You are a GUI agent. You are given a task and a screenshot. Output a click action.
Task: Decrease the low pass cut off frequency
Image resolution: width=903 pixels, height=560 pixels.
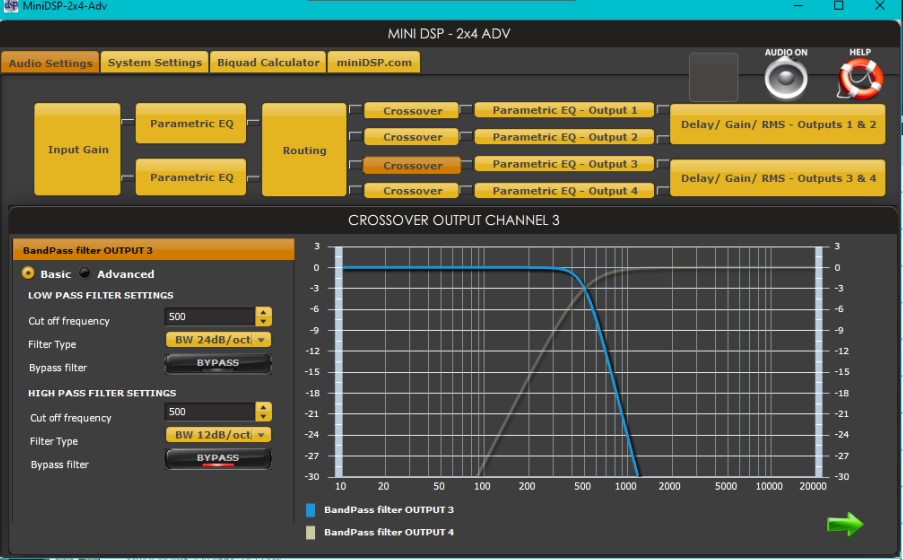coord(263,321)
